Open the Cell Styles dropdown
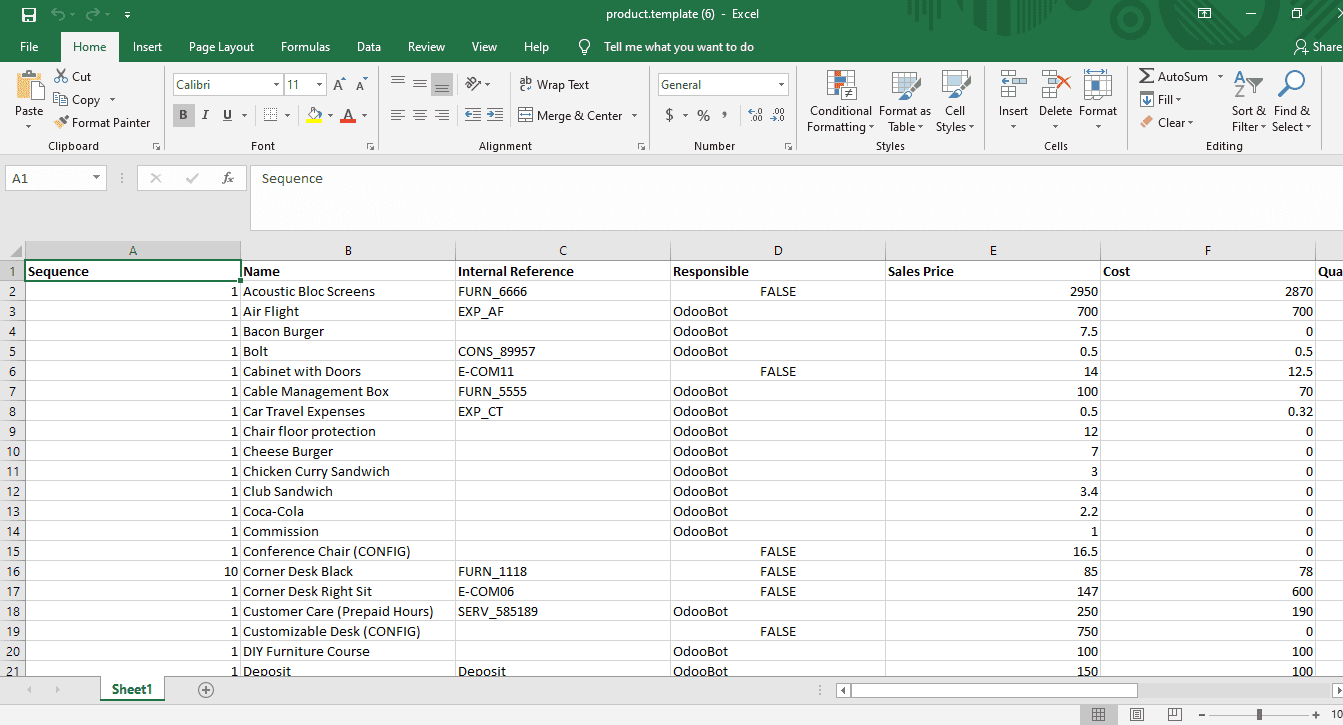Screen dimensions: 1343x725 tap(955, 100)
